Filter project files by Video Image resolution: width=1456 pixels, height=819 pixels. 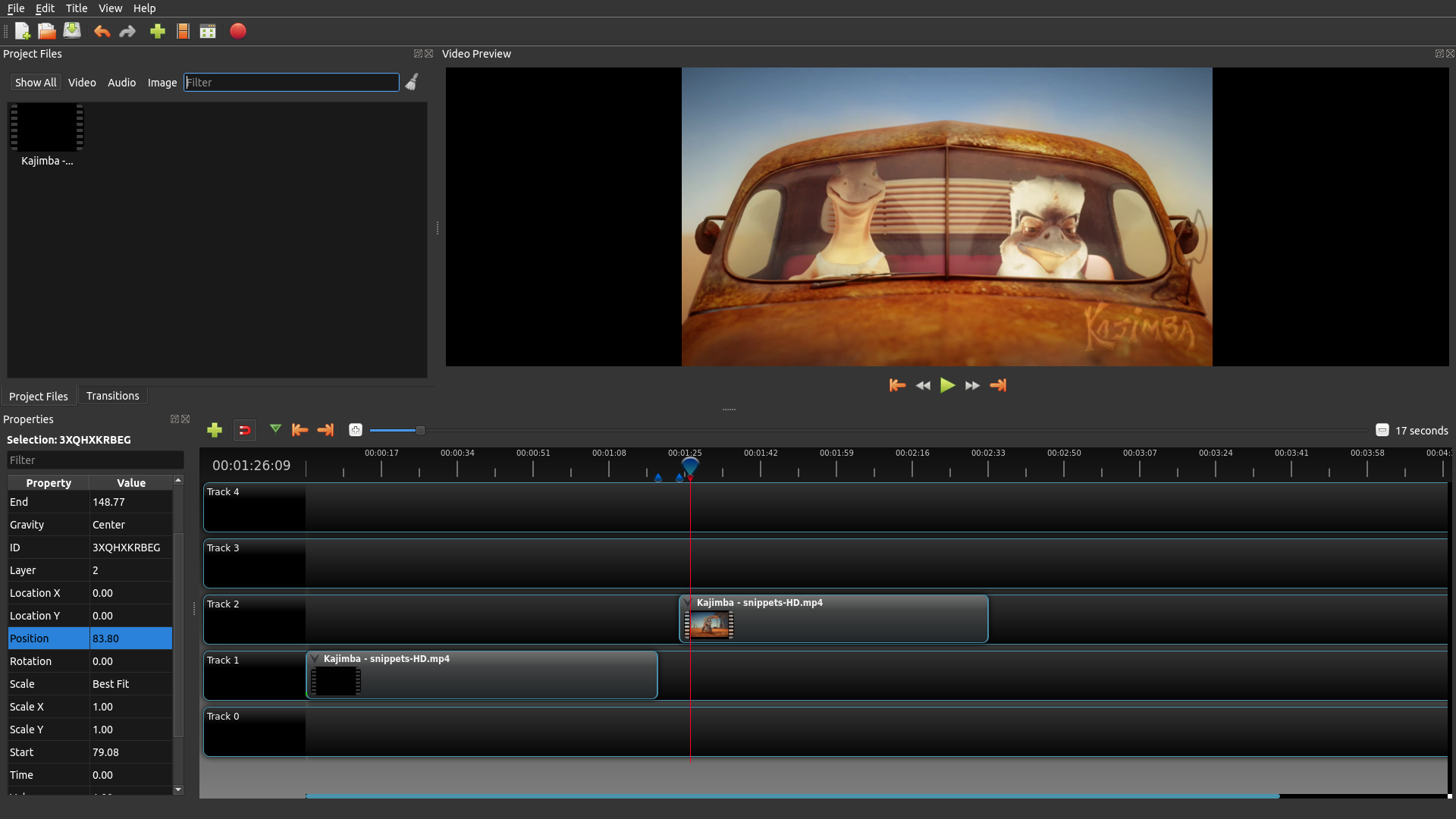[x=82, y=82]
